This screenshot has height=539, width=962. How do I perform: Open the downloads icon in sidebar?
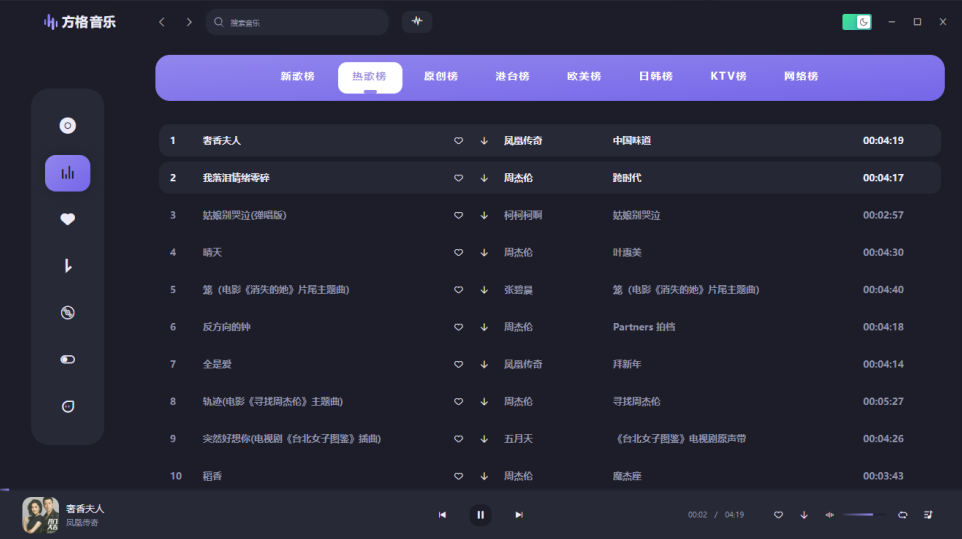coord(67,266)
